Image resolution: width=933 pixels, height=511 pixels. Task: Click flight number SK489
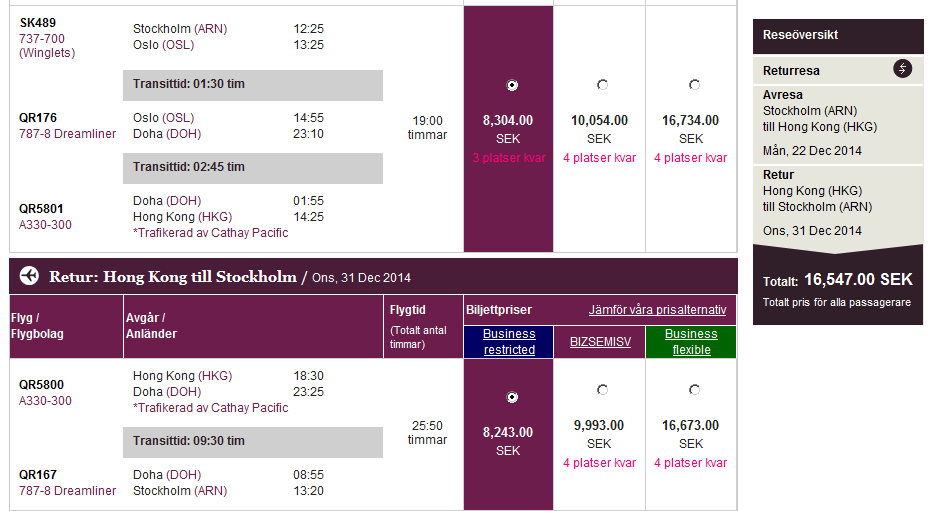(38, 23)
